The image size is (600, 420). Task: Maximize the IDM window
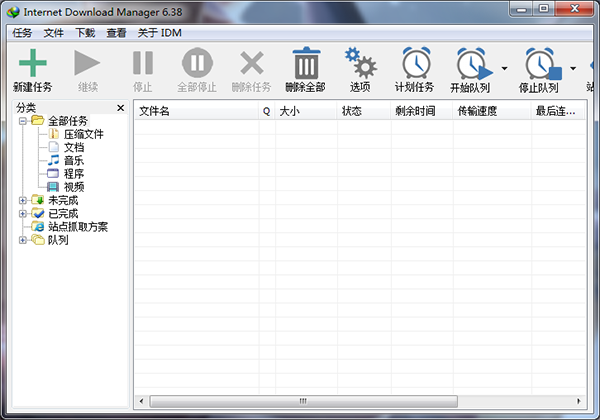coord(544,9)
